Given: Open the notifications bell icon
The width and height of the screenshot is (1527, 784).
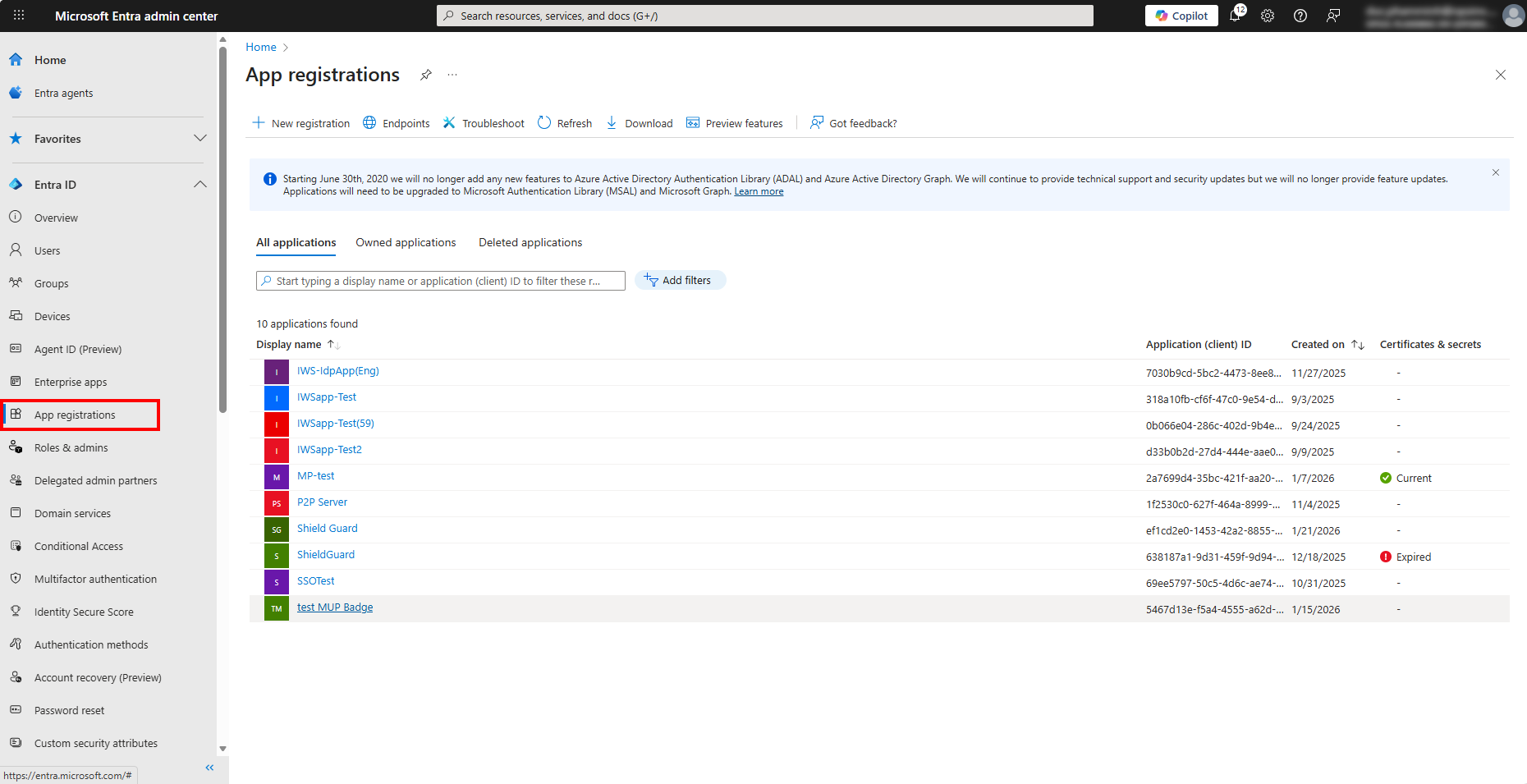Looking at the screenshot, I should pos(1235,16).
